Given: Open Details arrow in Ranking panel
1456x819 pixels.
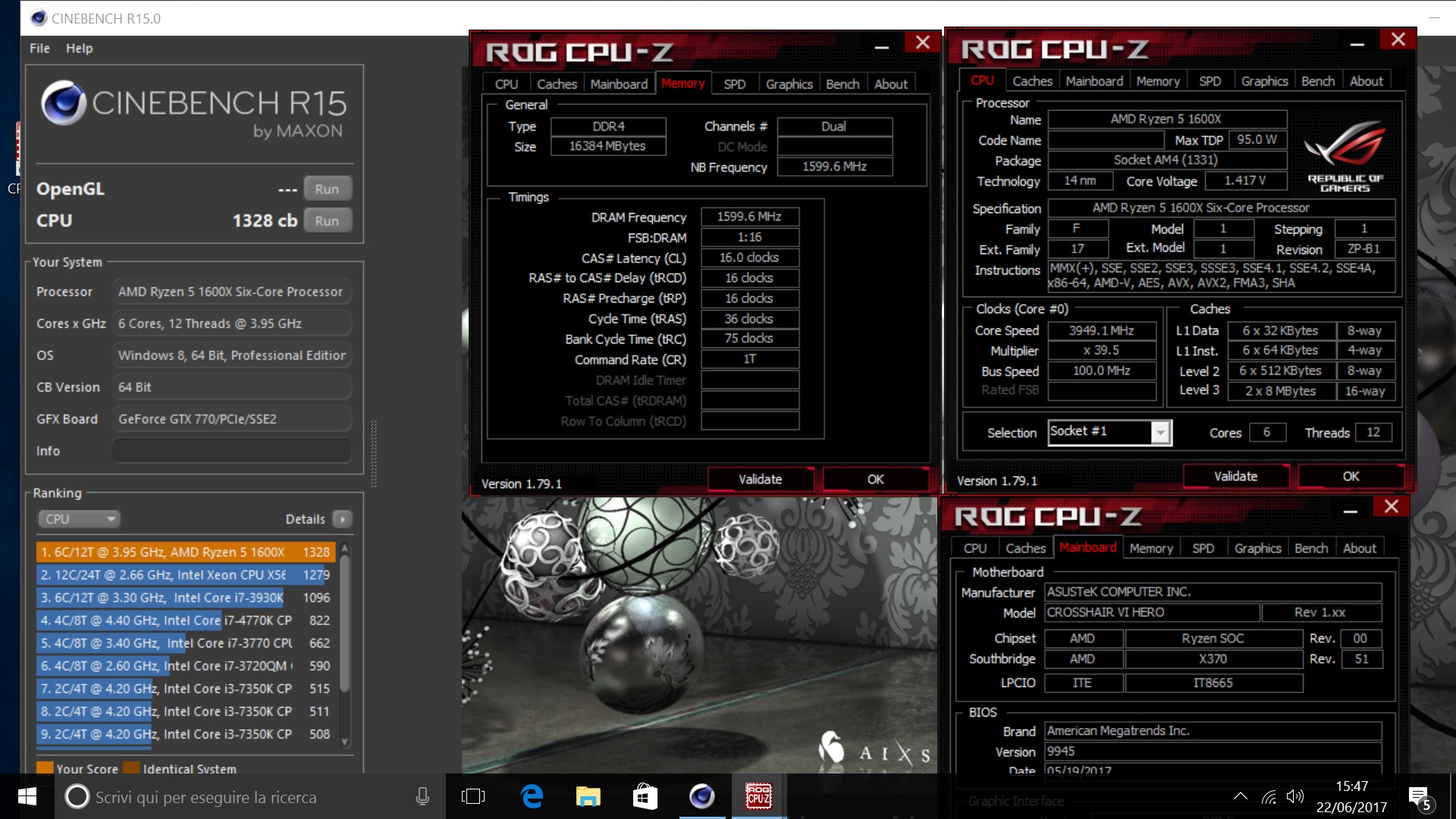Looking at the screenshot, I should (342, 519).
